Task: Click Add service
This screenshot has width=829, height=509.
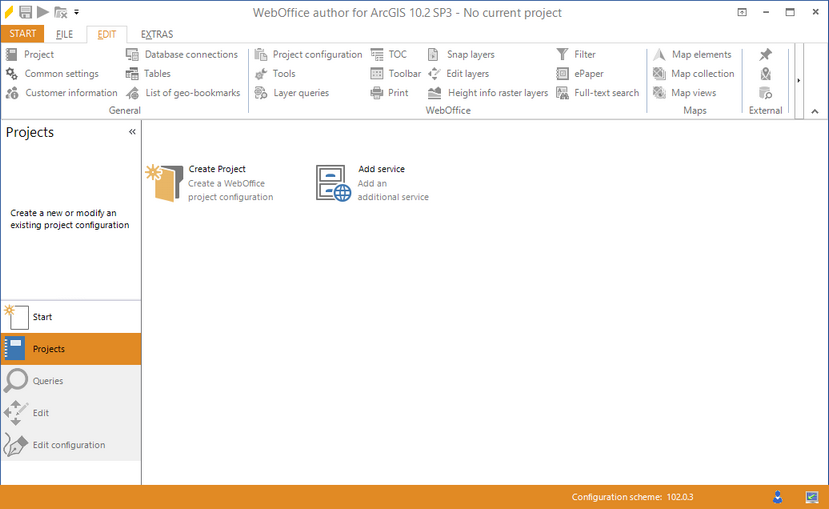Action: (372, 183)
